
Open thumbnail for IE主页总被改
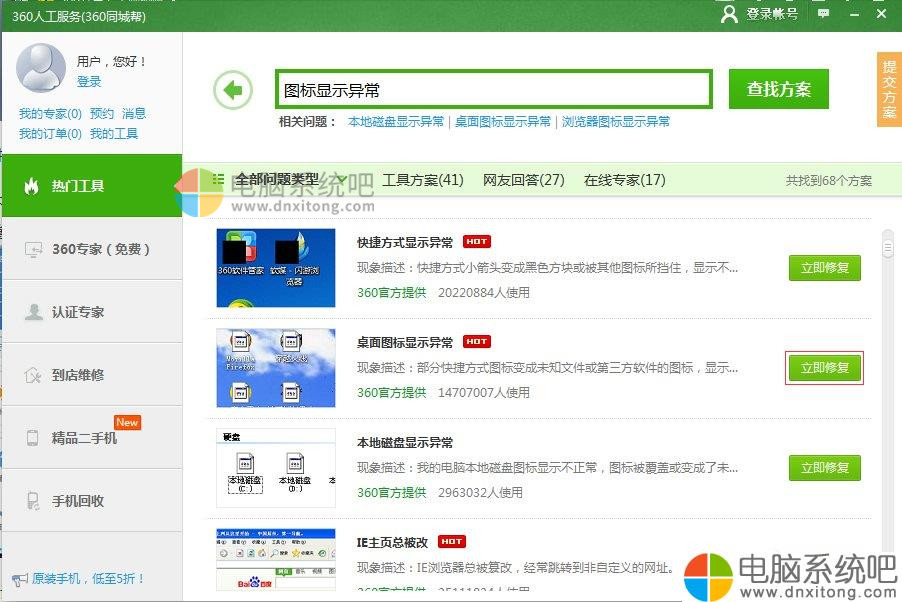point(276,560)
